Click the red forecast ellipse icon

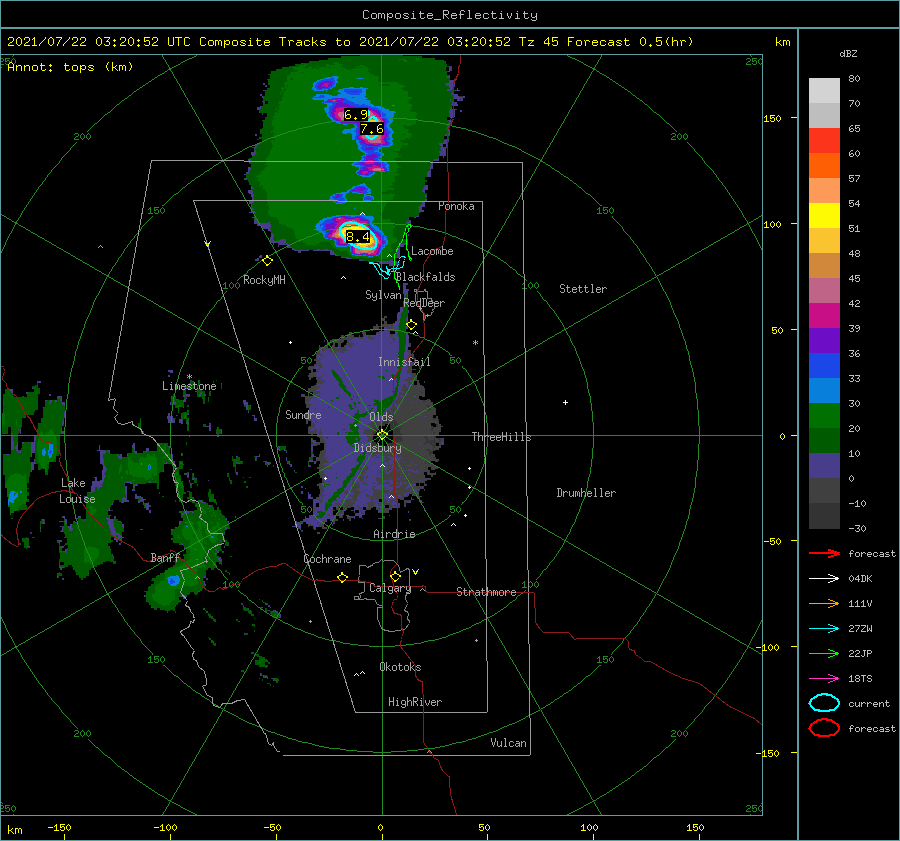824,728
